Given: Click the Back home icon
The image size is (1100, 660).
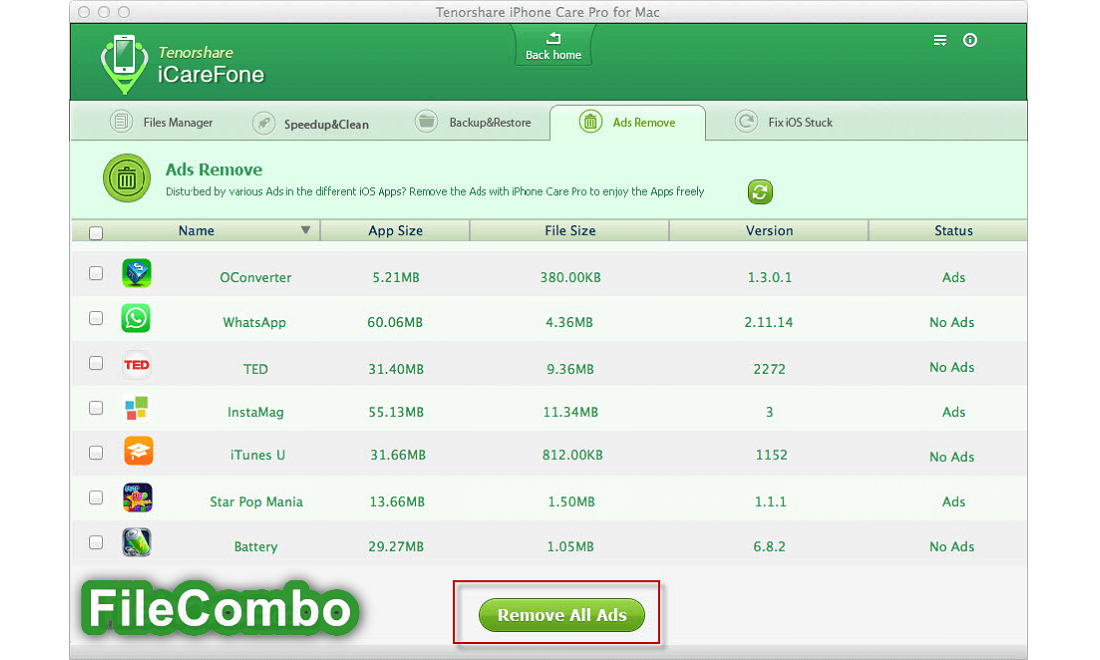Looking at the screenshot, I should (553, 40).
